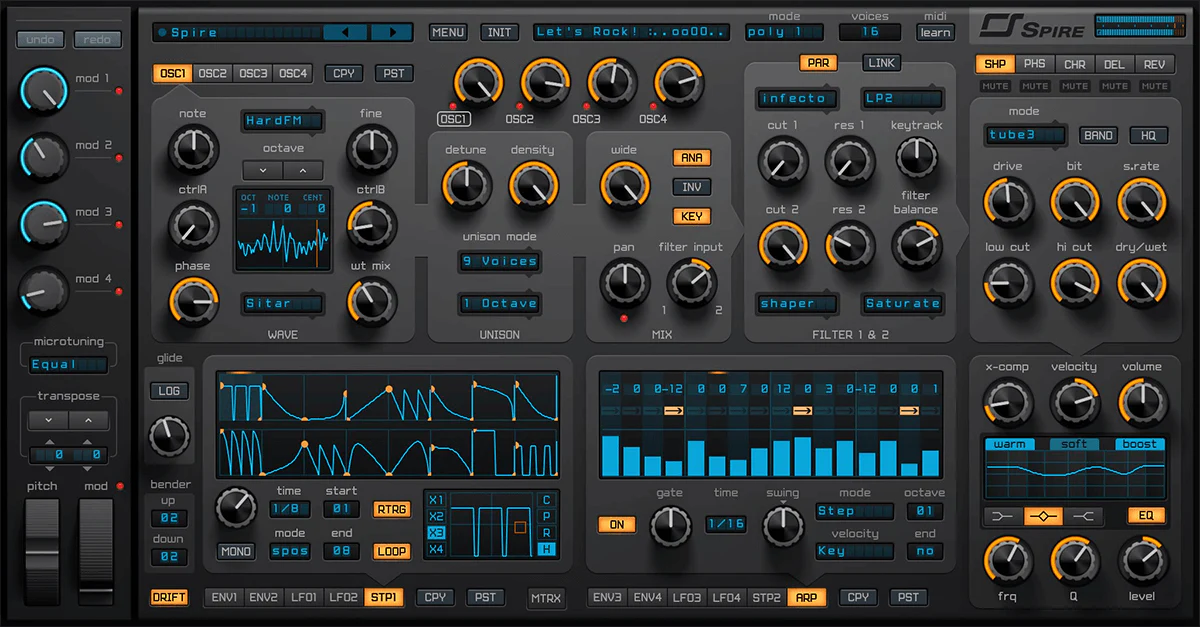Click the undo button

point(40,39)
